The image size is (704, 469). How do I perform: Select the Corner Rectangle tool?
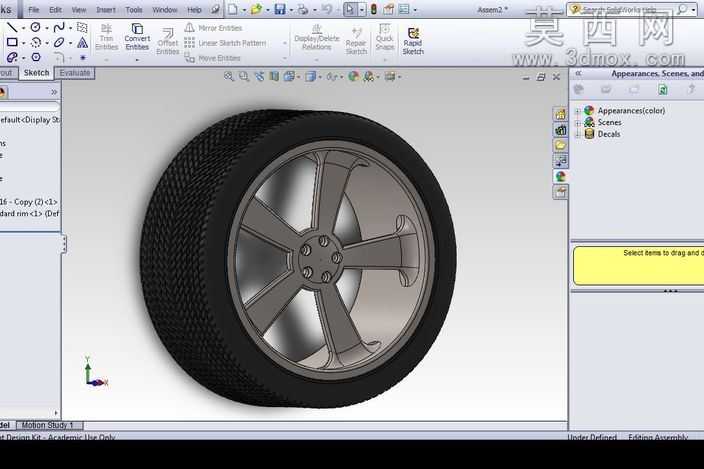tap(12, 43)
